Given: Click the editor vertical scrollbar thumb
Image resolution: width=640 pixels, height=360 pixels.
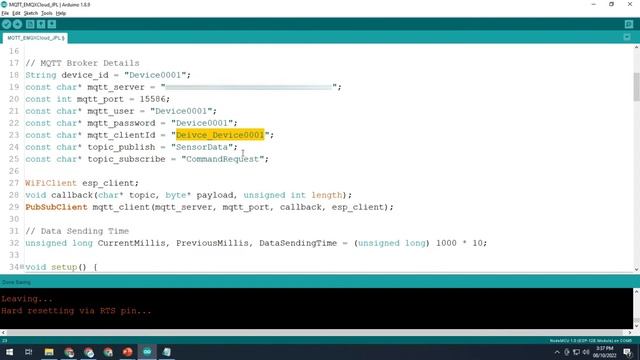Looking at the screenshot, I should click(636, 87).
